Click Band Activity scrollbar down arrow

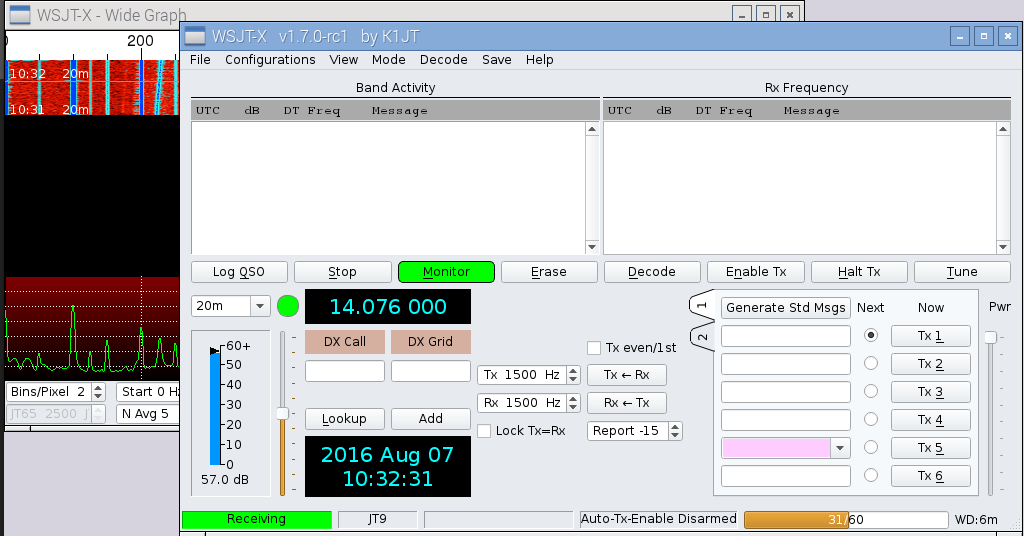point(592,247)
